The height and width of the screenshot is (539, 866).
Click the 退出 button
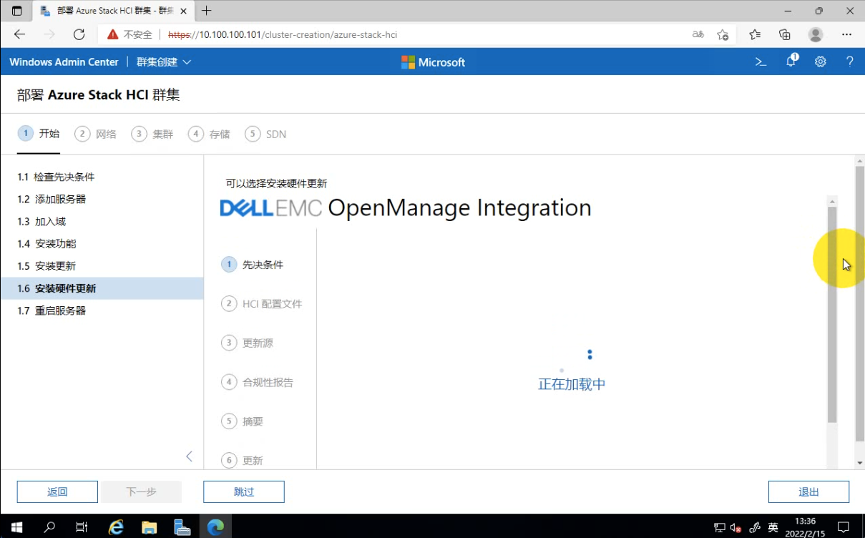[x=809, y=492]
